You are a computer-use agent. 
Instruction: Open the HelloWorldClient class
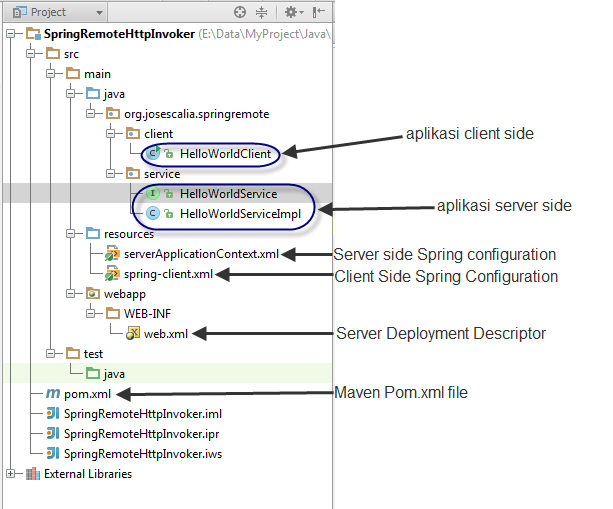[225, 154]
